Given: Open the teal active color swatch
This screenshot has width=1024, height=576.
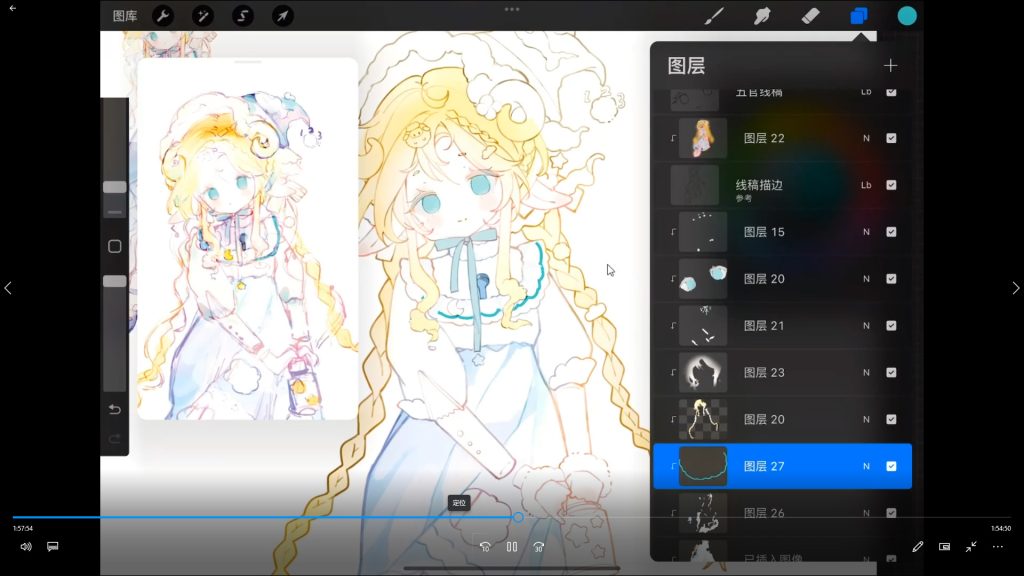Looking at the screenshot, I should pyautogui.click(x=906, y=16).
